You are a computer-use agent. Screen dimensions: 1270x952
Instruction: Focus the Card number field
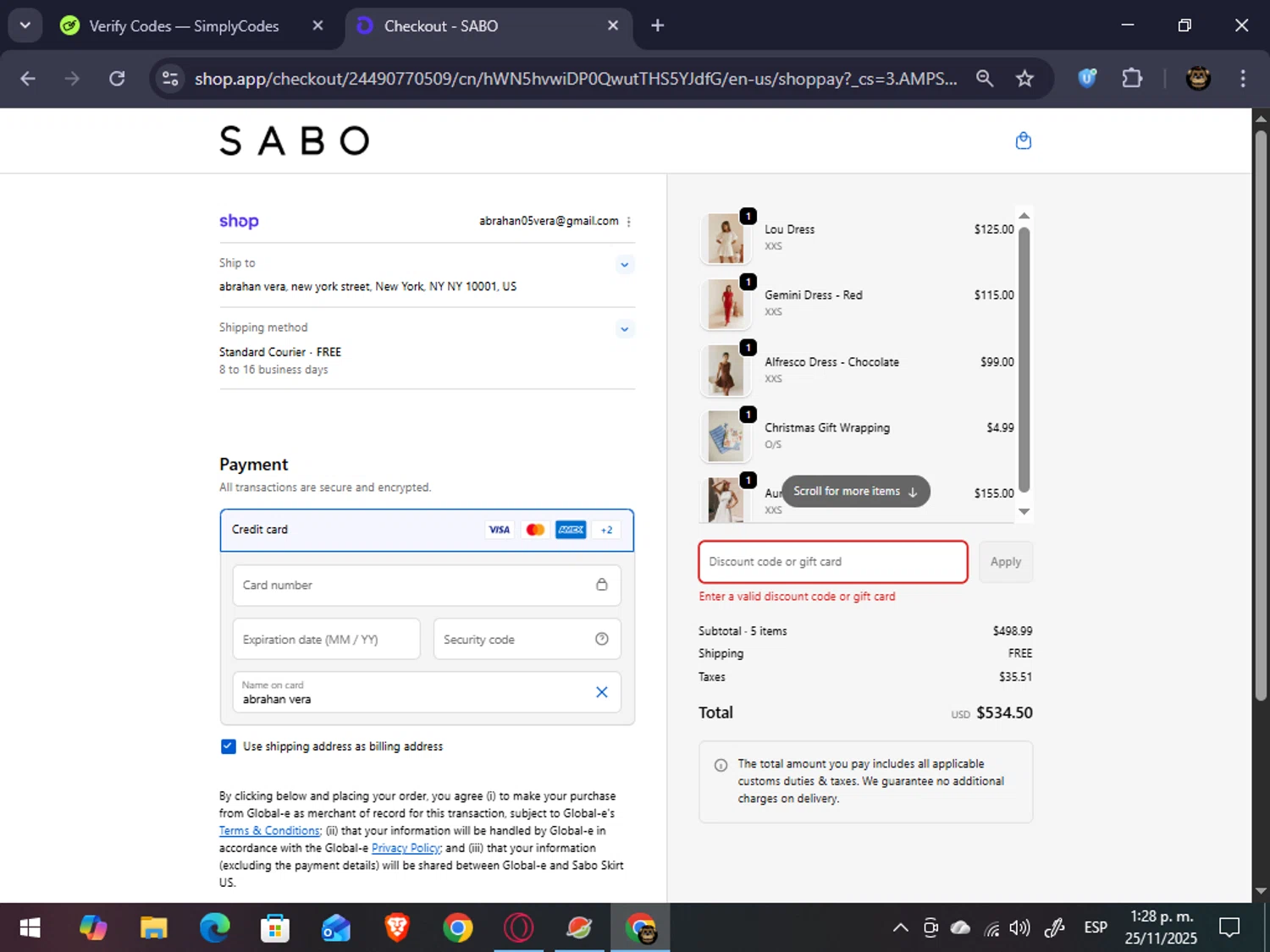click(x=427, y=585)
